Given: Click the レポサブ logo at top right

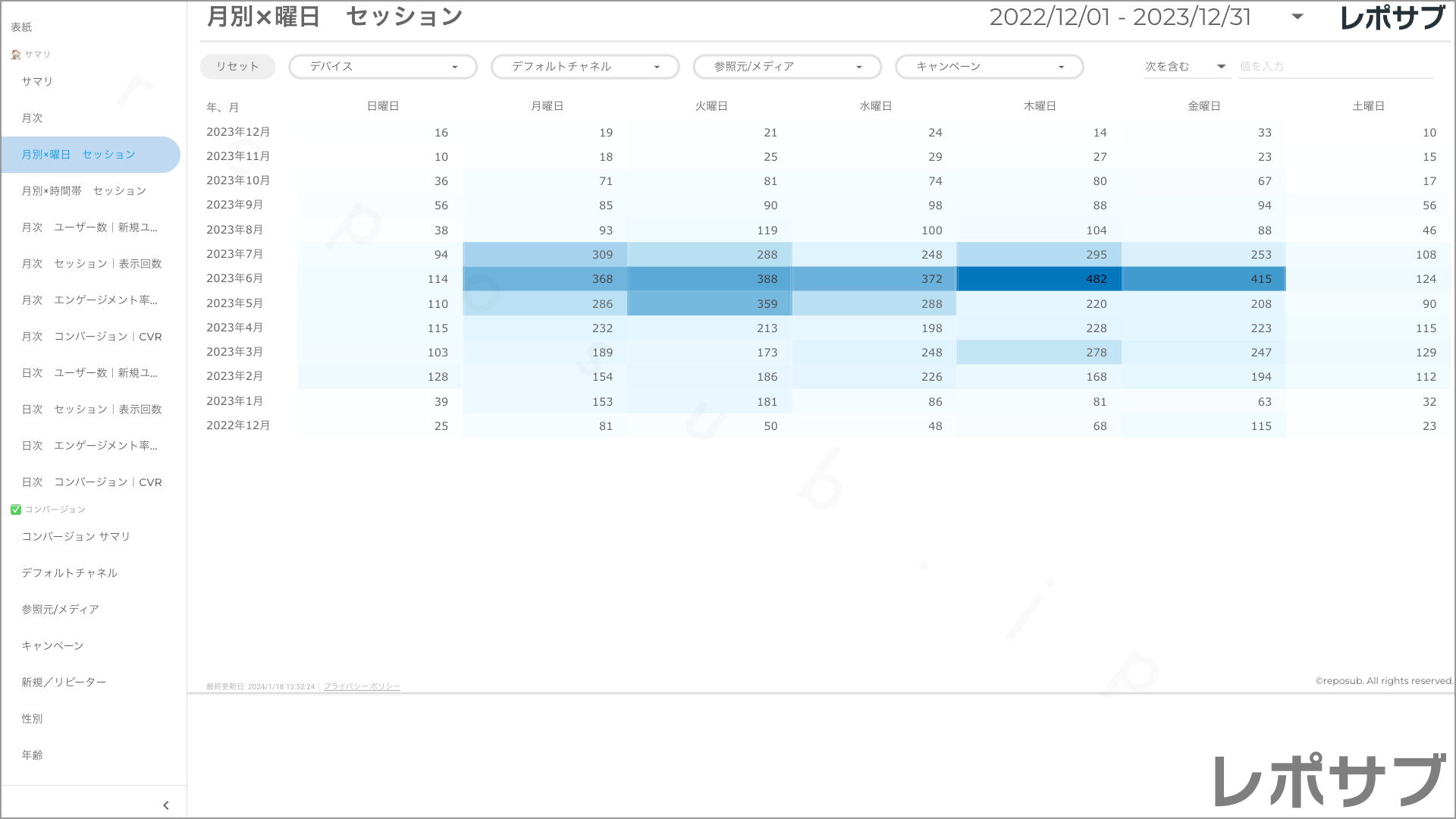Looking at the screenshot, I should coord(1392,18).
